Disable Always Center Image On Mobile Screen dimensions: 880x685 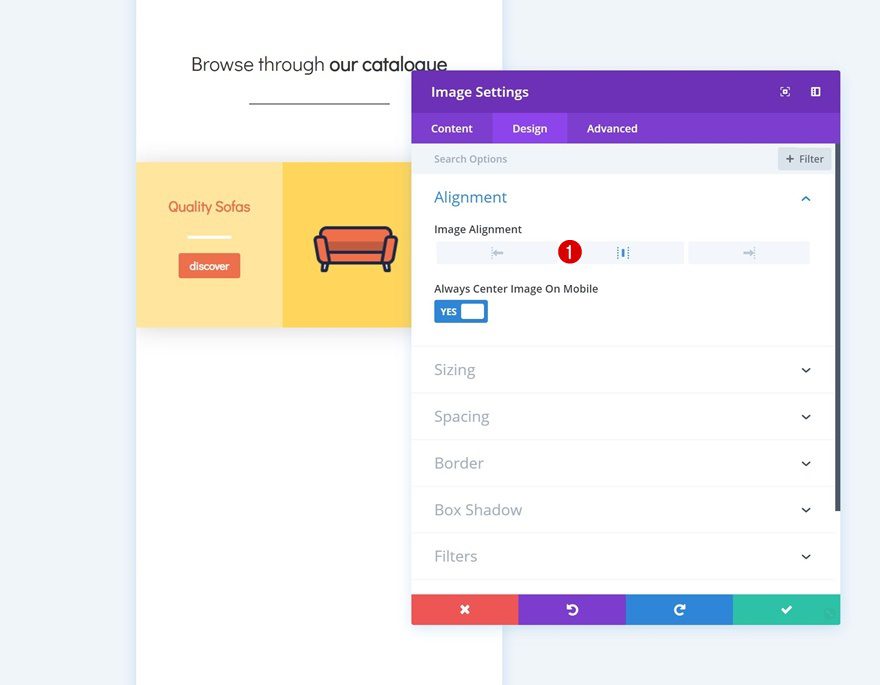(461, 311)
